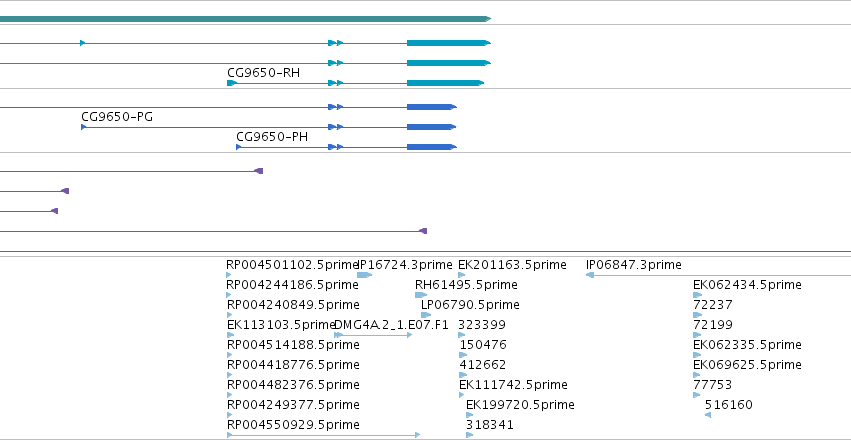Click the IP16724.3prime EST label
The width and height of the screenshot is (851, 440).
point(405,265)
